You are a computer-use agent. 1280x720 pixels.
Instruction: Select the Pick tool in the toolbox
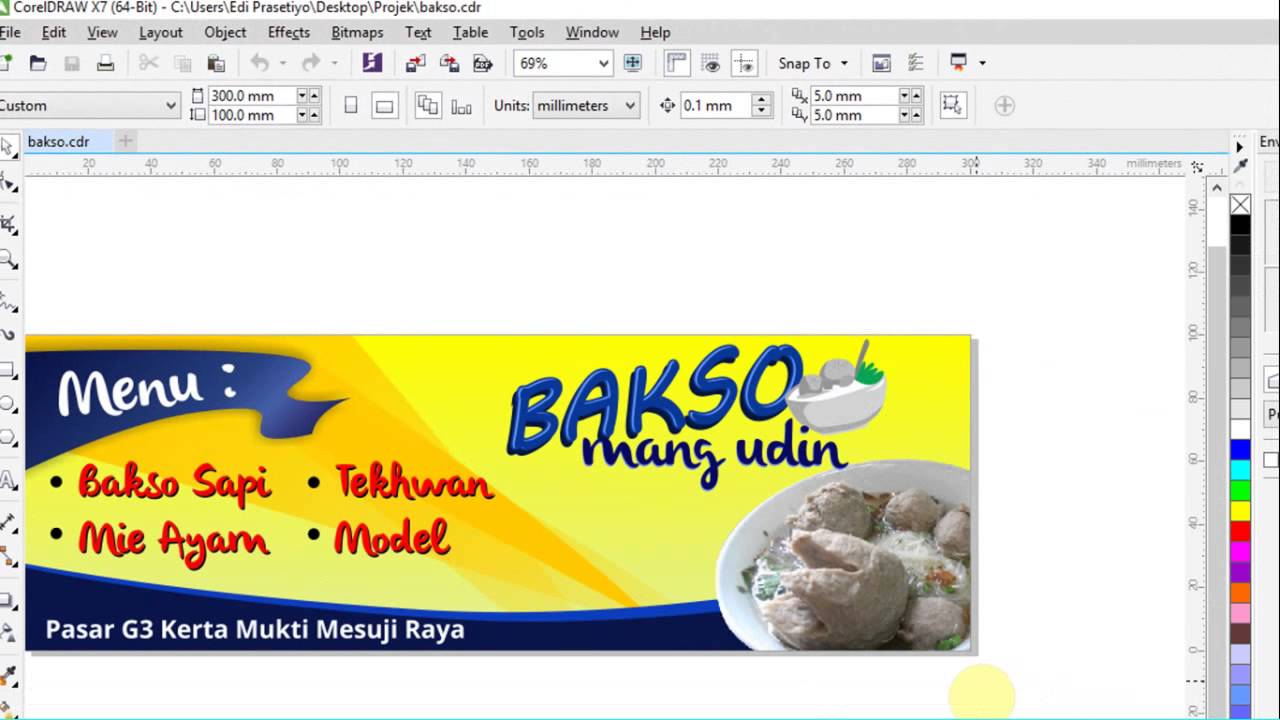(8, 149)
